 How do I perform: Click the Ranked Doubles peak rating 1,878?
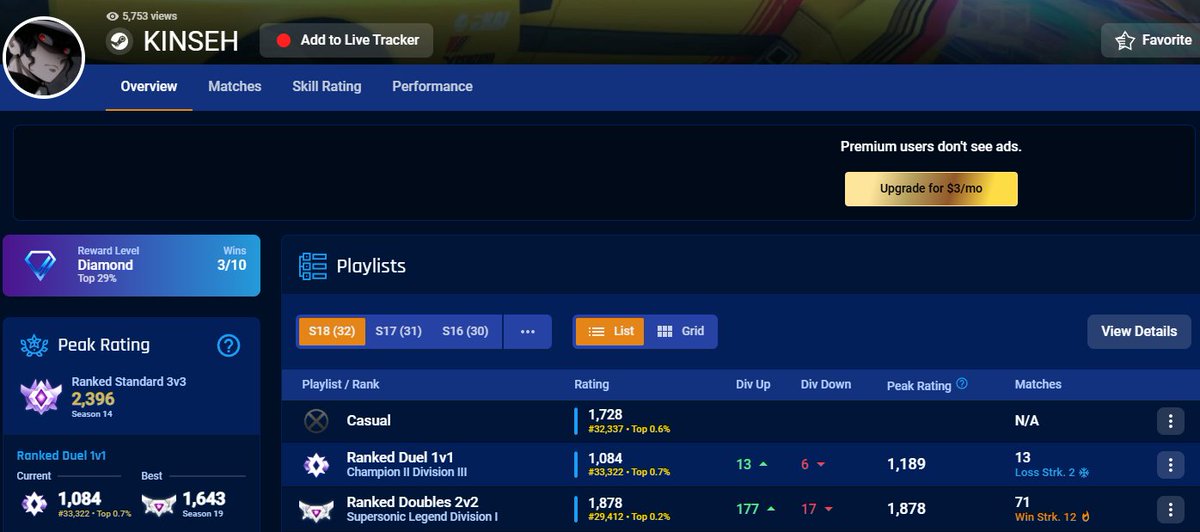point(906,509)
